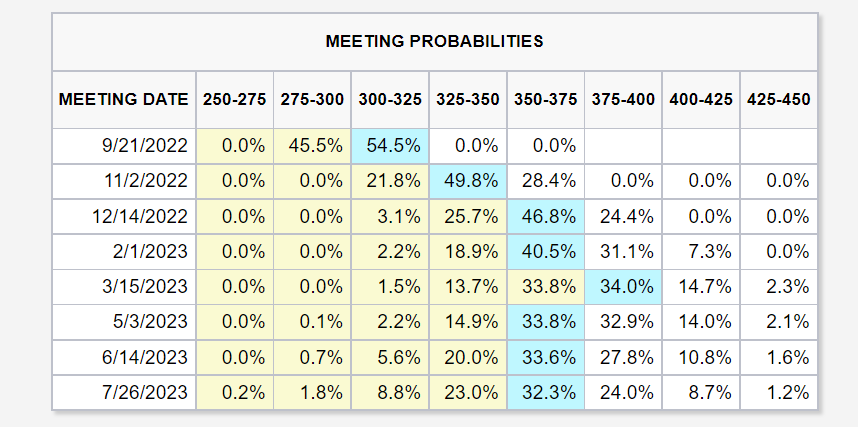Click the highlighted 54.5% cell
The width and height of the screenshot is (858, 427).
(x=390, y=146)
